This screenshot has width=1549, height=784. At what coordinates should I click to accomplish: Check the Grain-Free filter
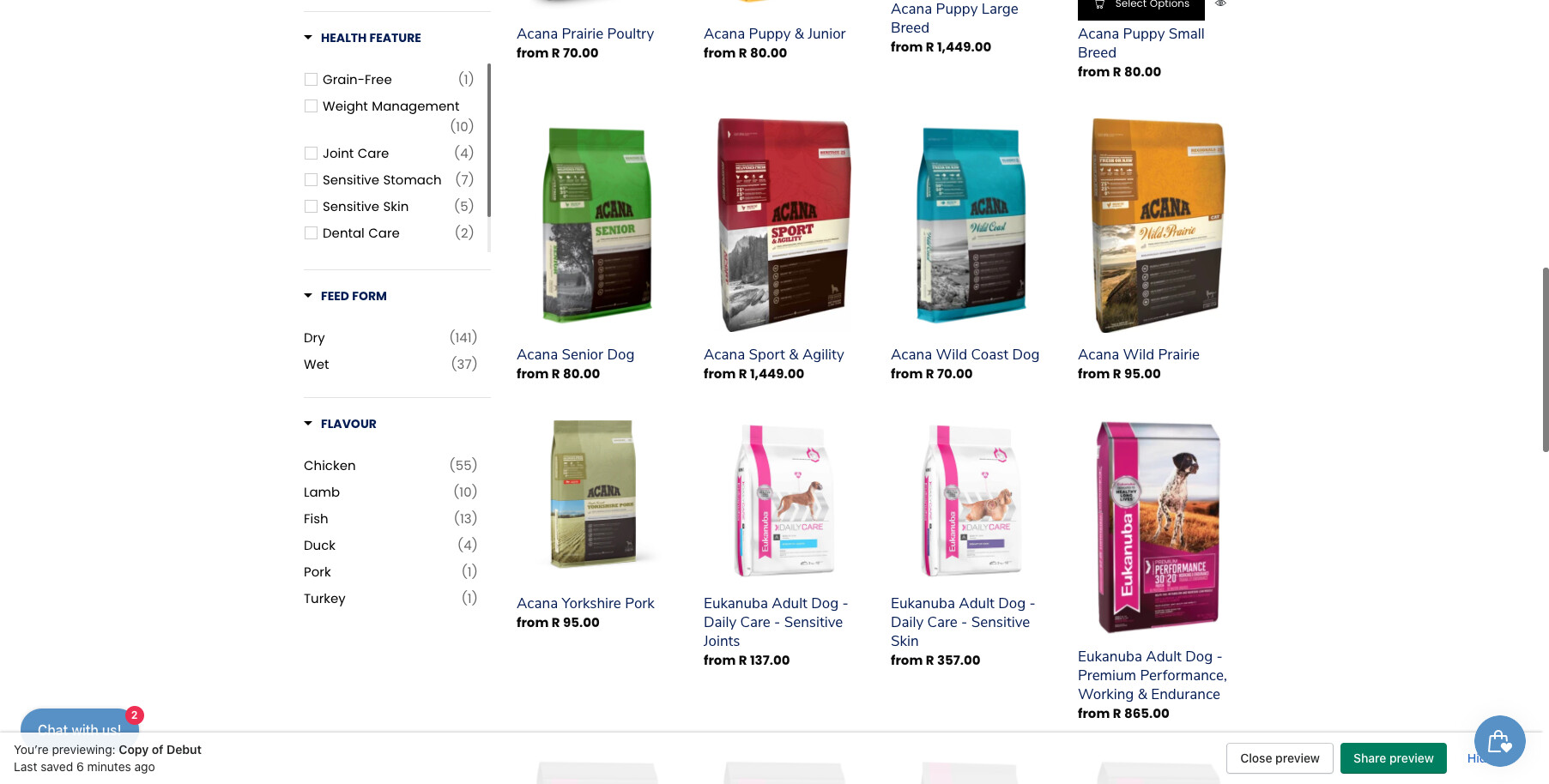pos(311,80)
